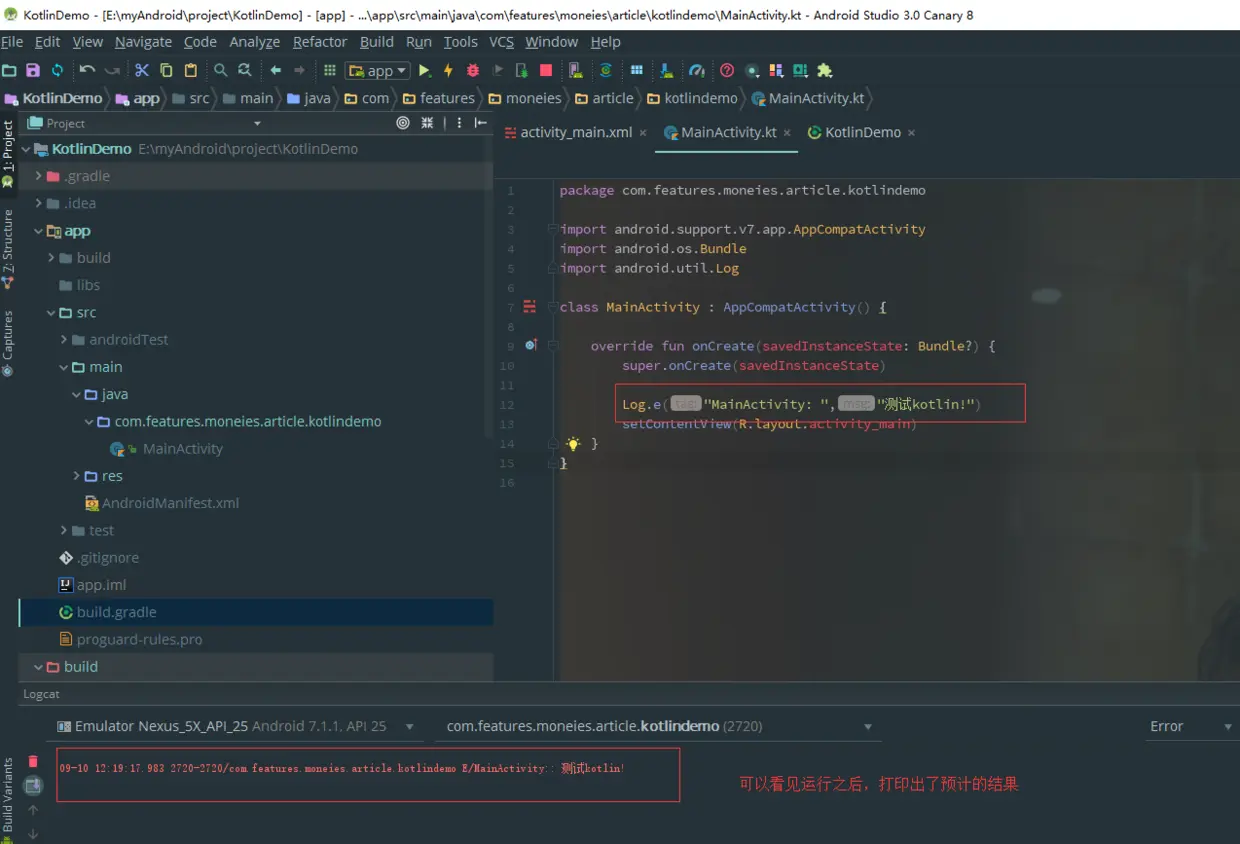Hide the Project panel with arrow icon
The image size is (1240, 844).
[x=481, y=123]
